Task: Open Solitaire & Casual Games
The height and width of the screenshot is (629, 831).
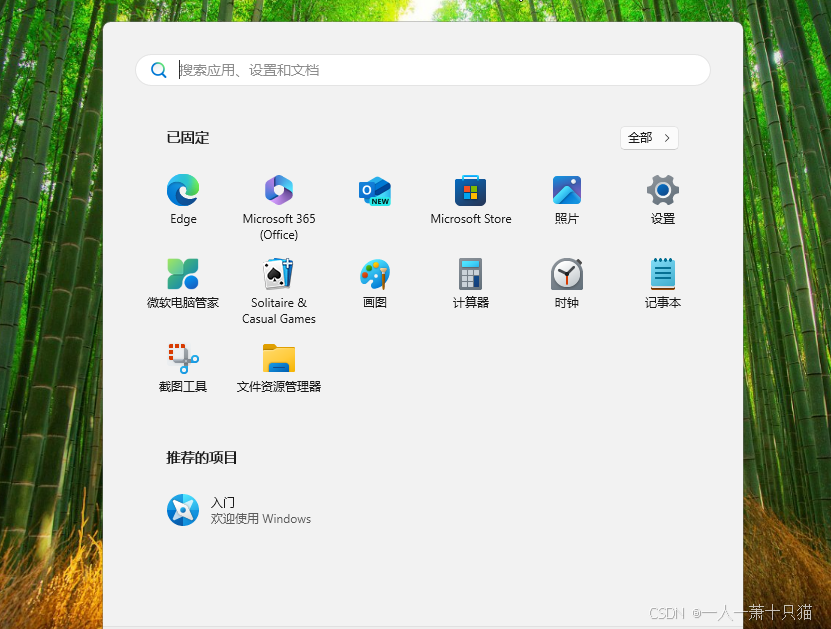Action: (x=279, y=274)
